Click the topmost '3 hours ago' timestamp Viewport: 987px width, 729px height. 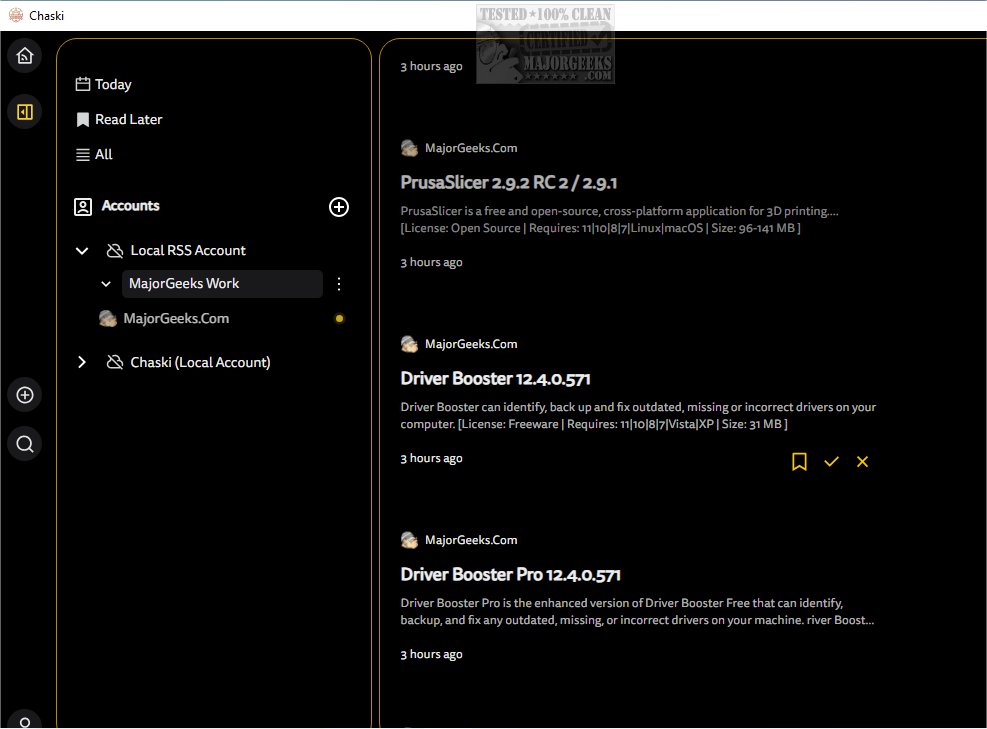(431, 66)
